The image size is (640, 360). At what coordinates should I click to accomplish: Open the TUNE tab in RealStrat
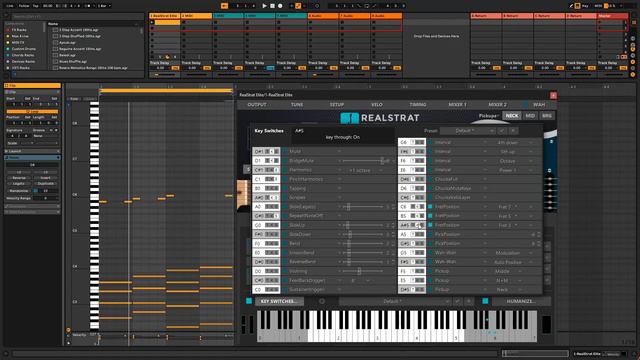coord(297,105)
